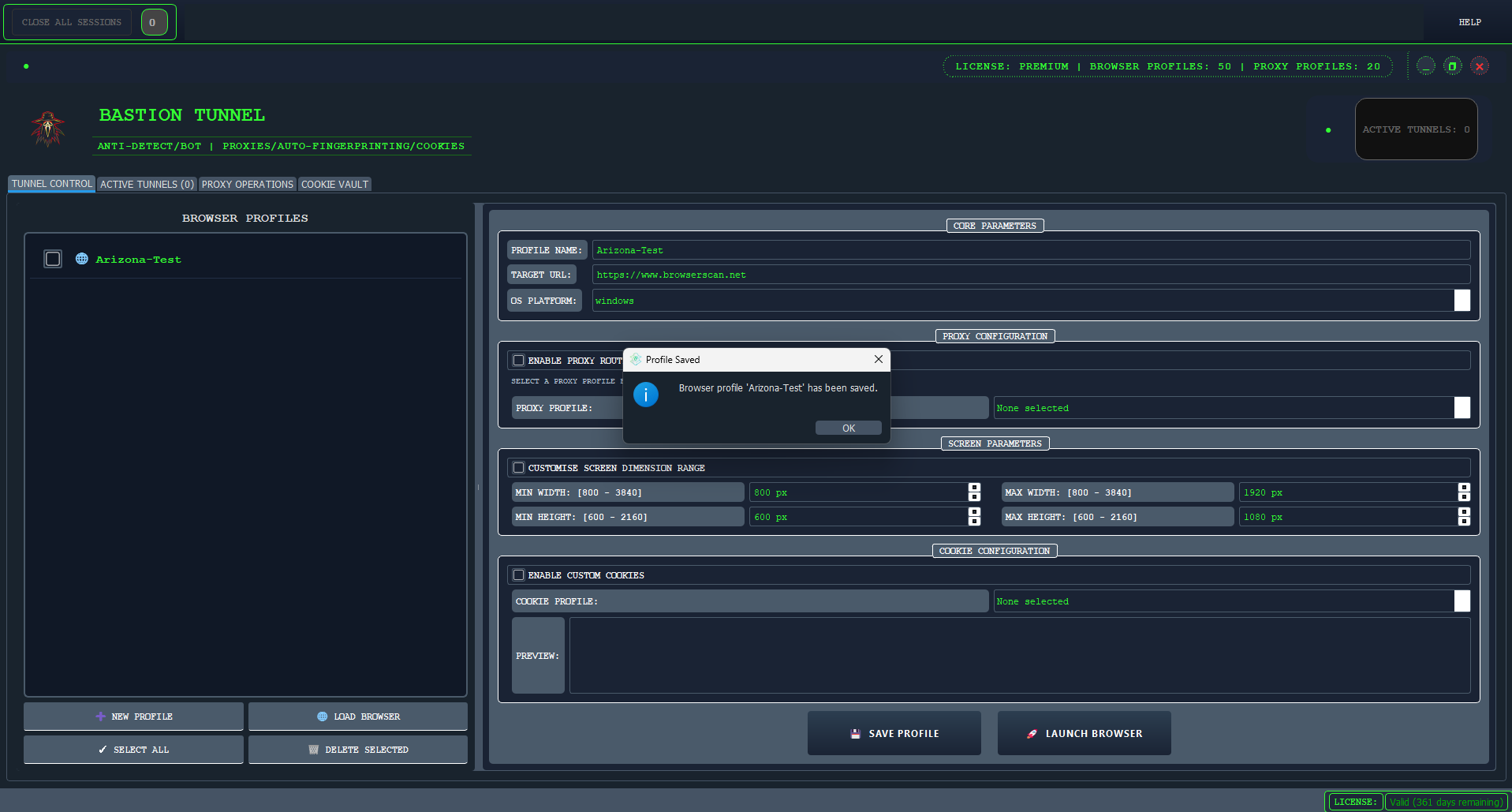Close the Profile Saved dialog with X
The width and height of the screenshot is (1512, 812).
point(878,359)
